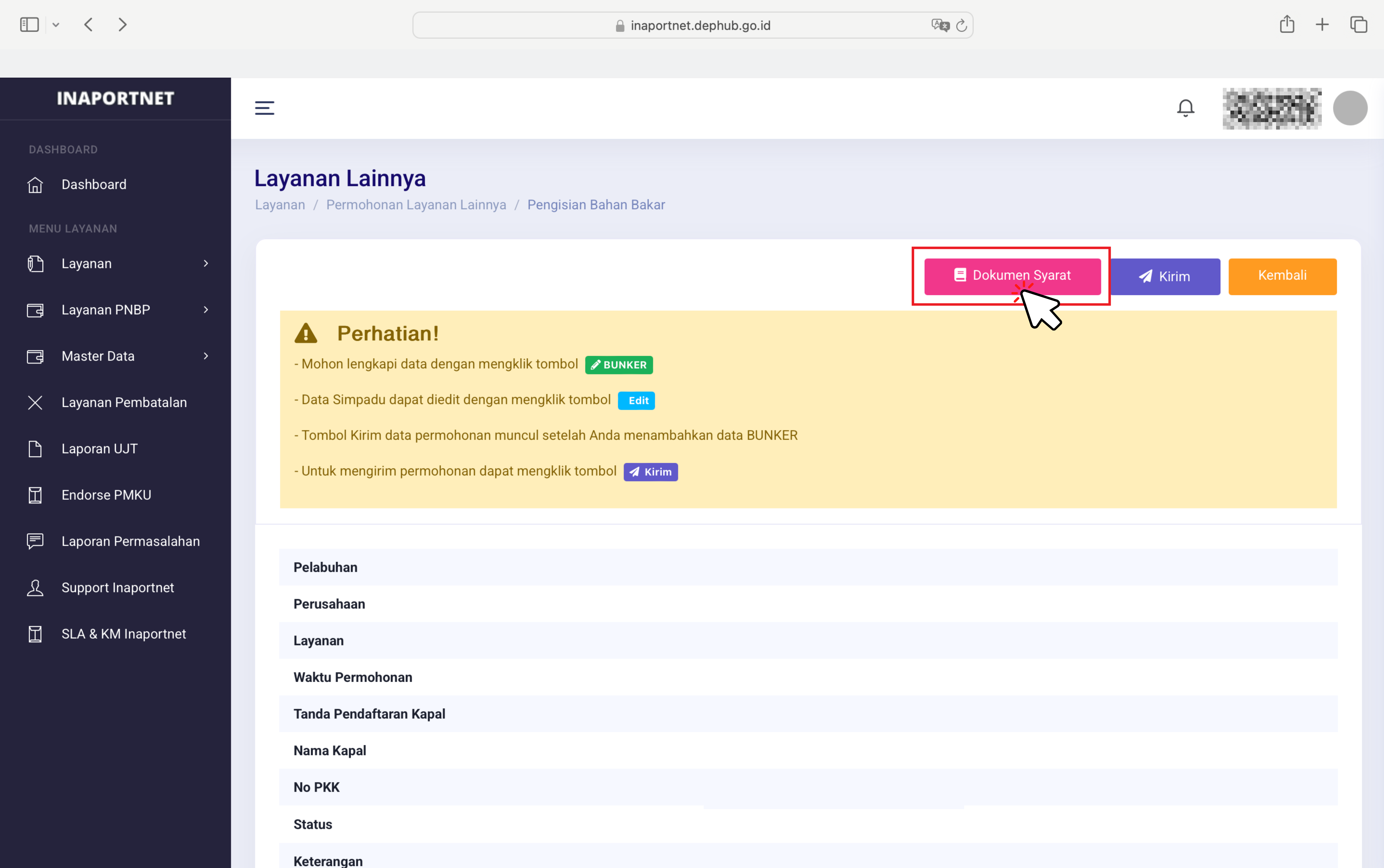Click the notification bell icon

pyautogui.click(x=1185, y=108)
